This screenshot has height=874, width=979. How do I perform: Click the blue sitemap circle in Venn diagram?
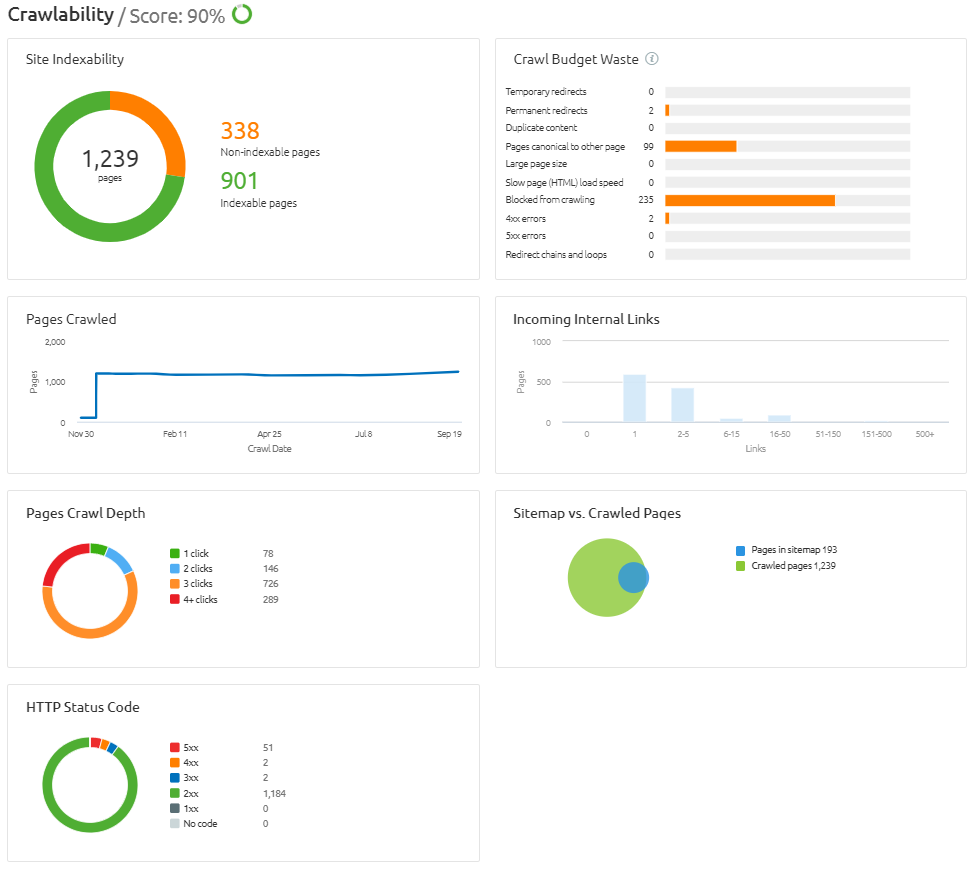click(634, 577)
